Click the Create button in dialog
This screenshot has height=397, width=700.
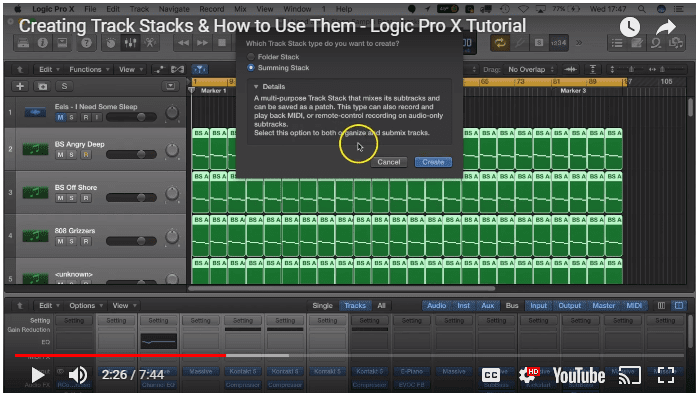(x=433, y=162)
